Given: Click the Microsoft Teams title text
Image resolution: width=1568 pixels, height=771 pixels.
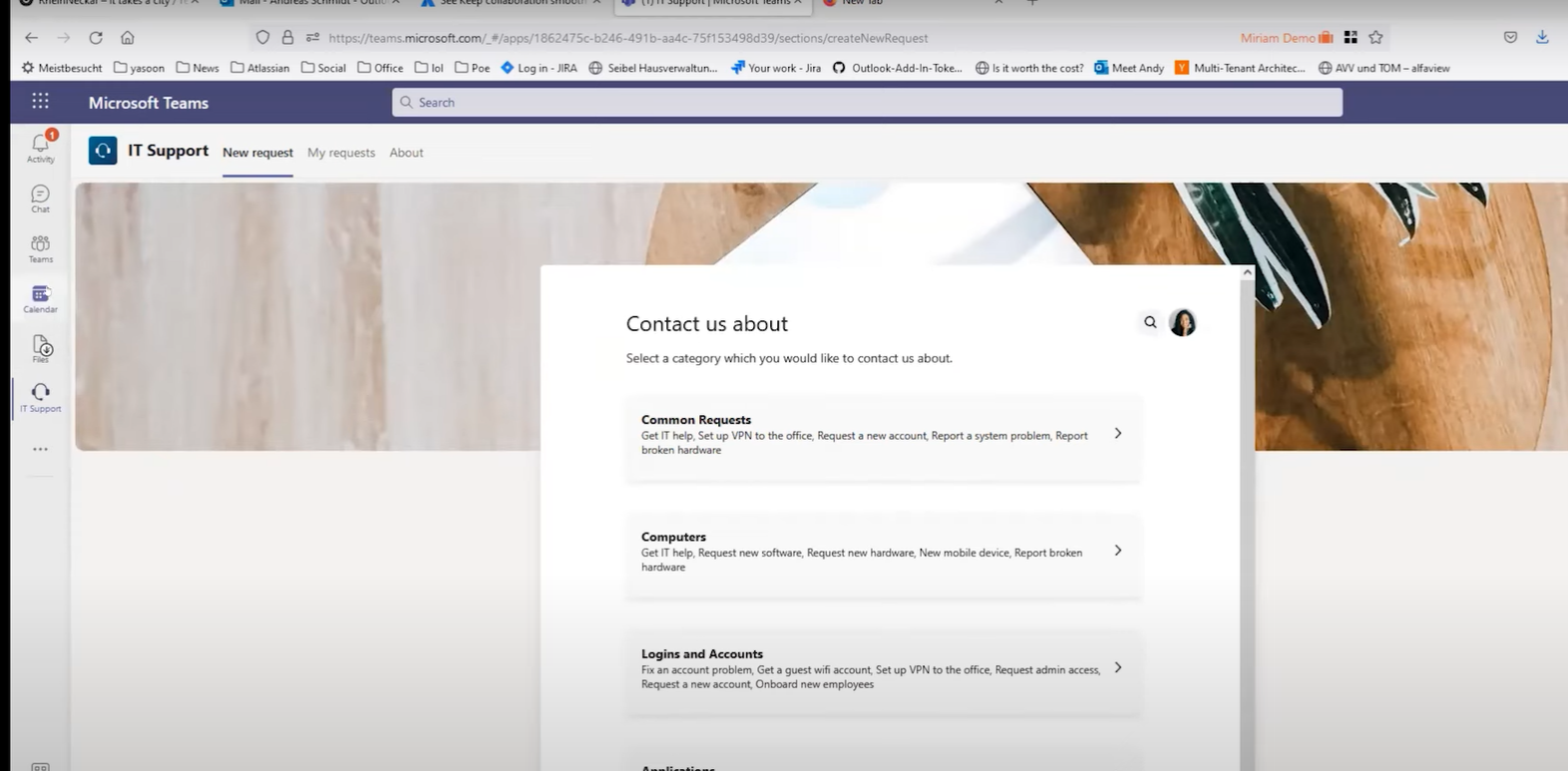Looking at the screenshot, I should point(149,103).
